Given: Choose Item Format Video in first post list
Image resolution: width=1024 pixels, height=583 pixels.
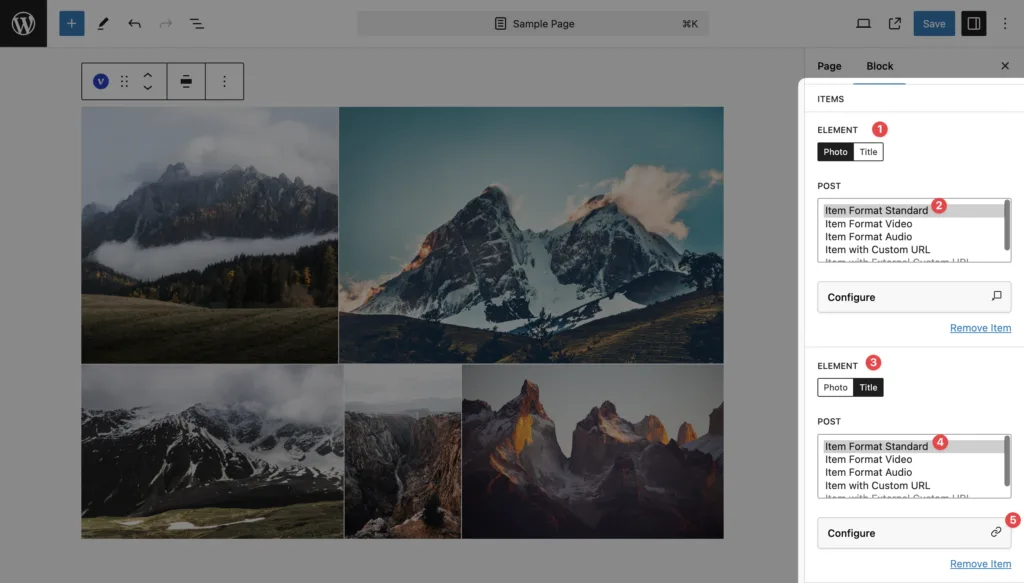Looking at the screenshot, I should coord(913,223).
